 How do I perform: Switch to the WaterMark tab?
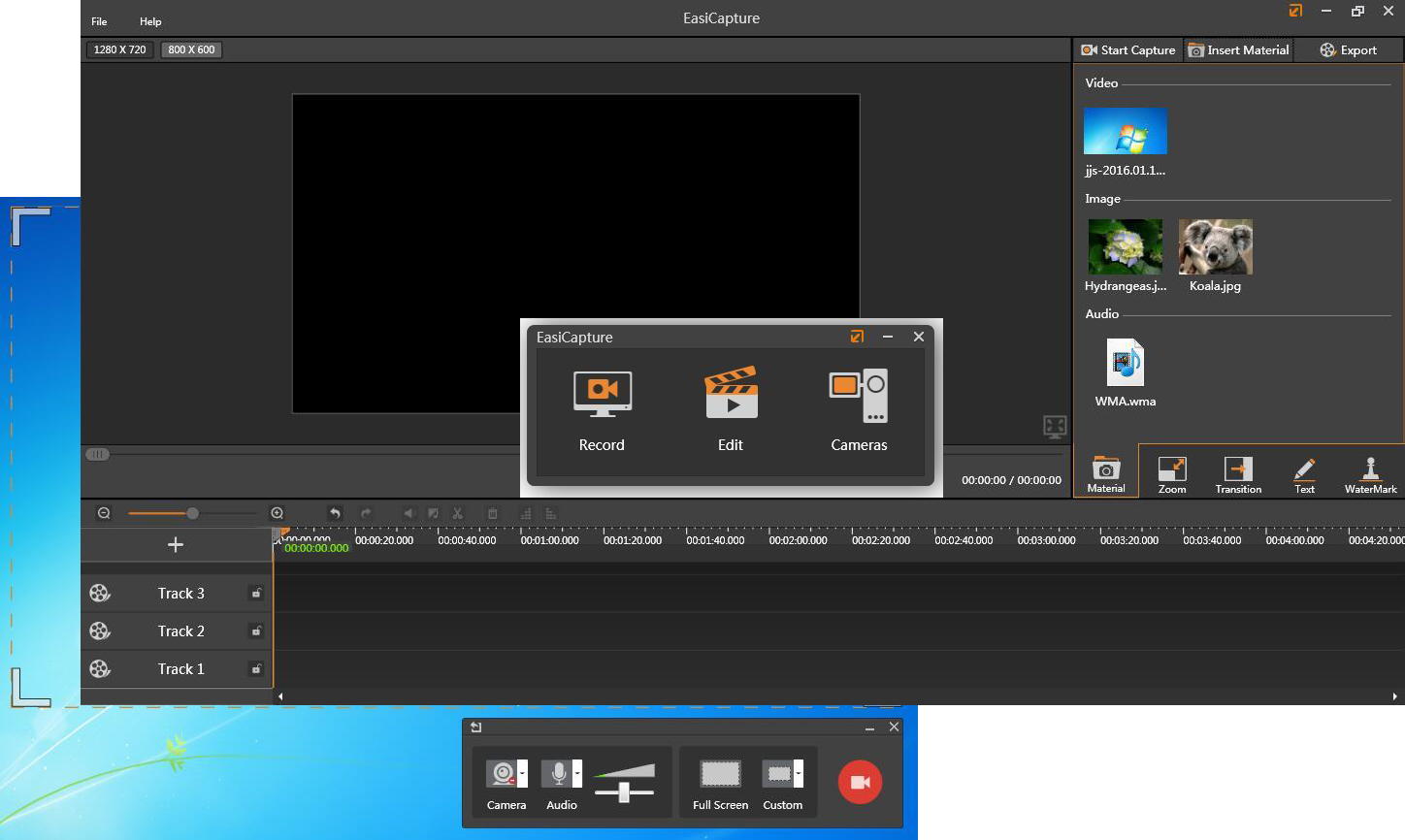[1370, 474]
